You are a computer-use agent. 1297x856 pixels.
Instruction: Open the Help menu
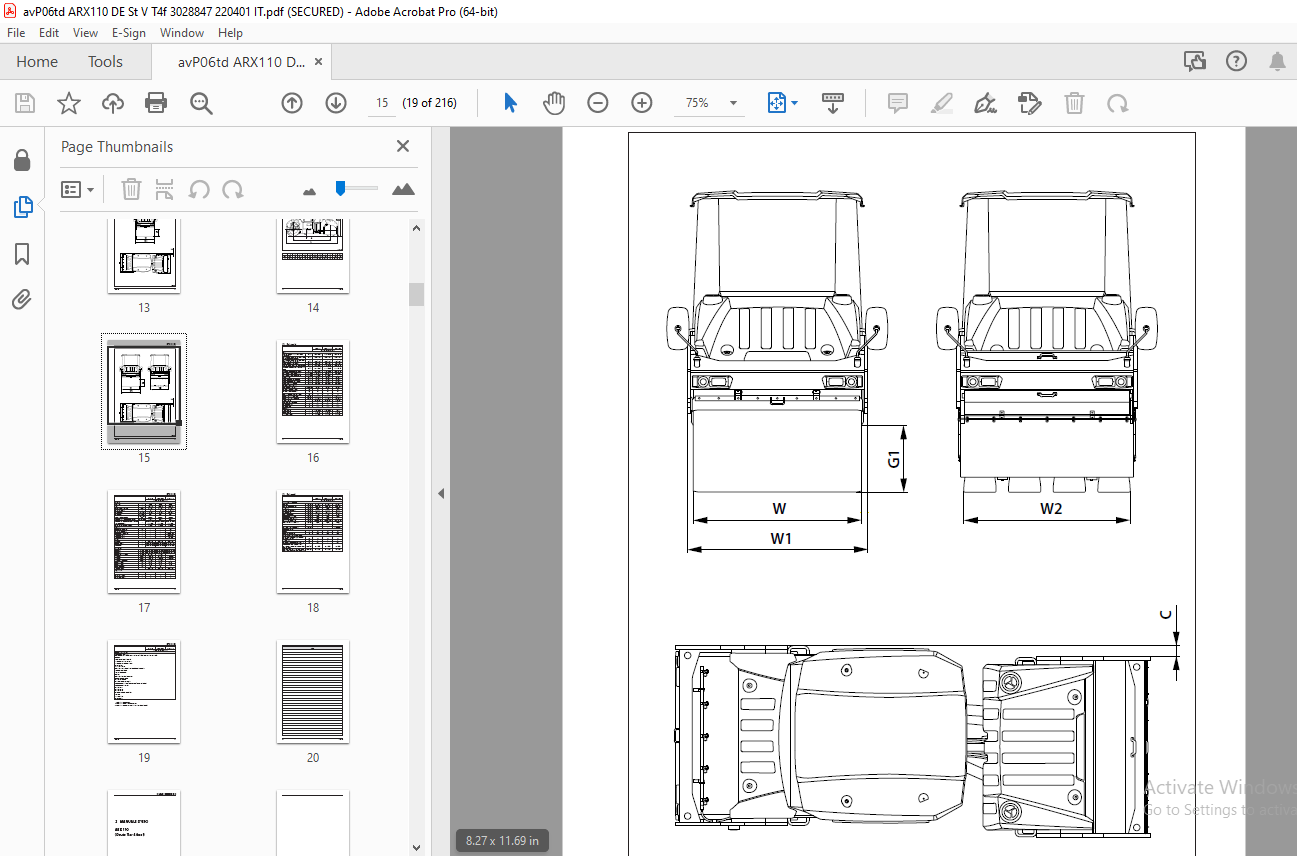pos(230,33)
